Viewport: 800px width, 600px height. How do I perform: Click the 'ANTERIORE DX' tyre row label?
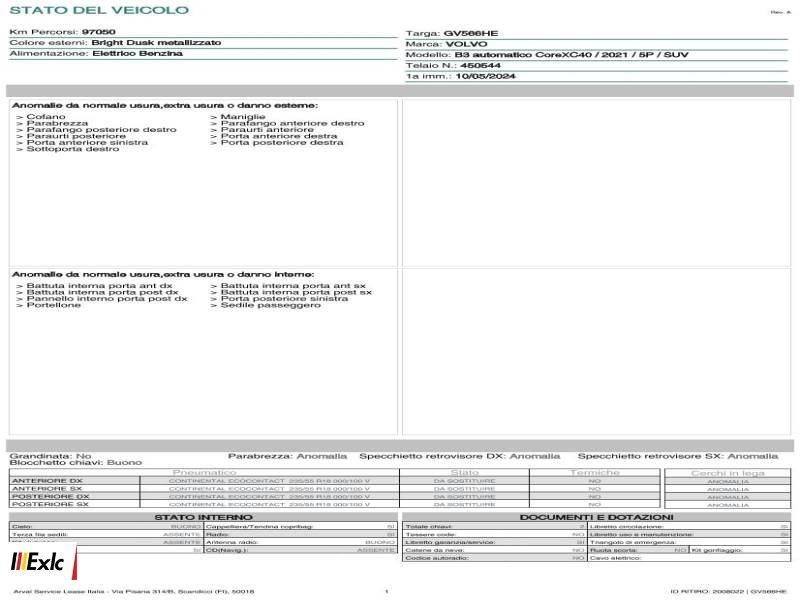click(x=47, y=481)
